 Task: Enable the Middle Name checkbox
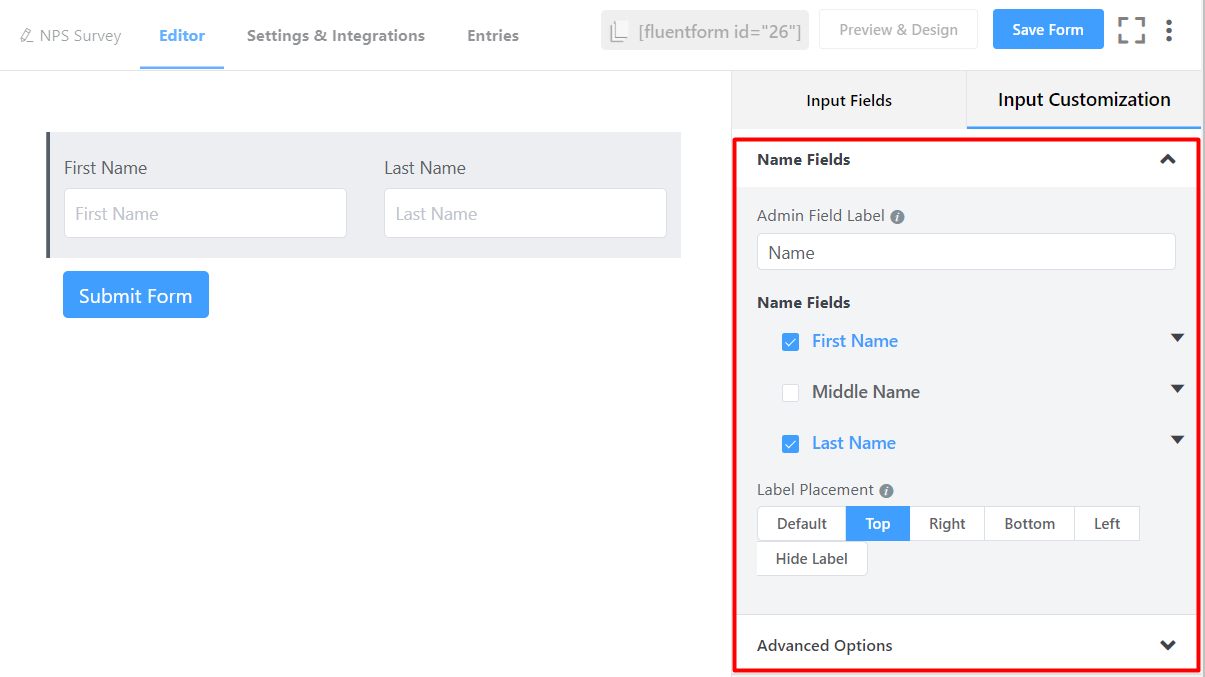point(791,393)
